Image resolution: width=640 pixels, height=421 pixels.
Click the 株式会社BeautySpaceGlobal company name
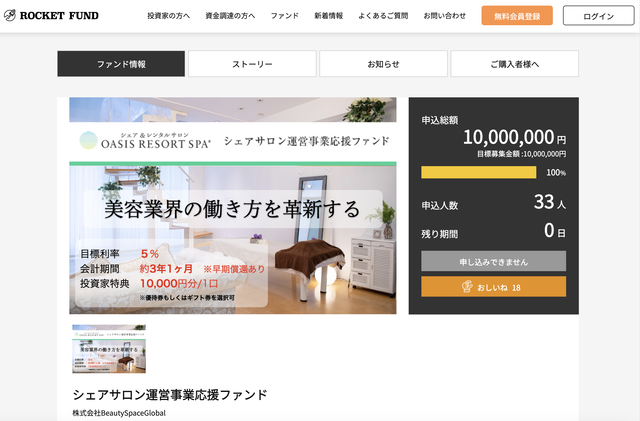click(x=119, y=413)
